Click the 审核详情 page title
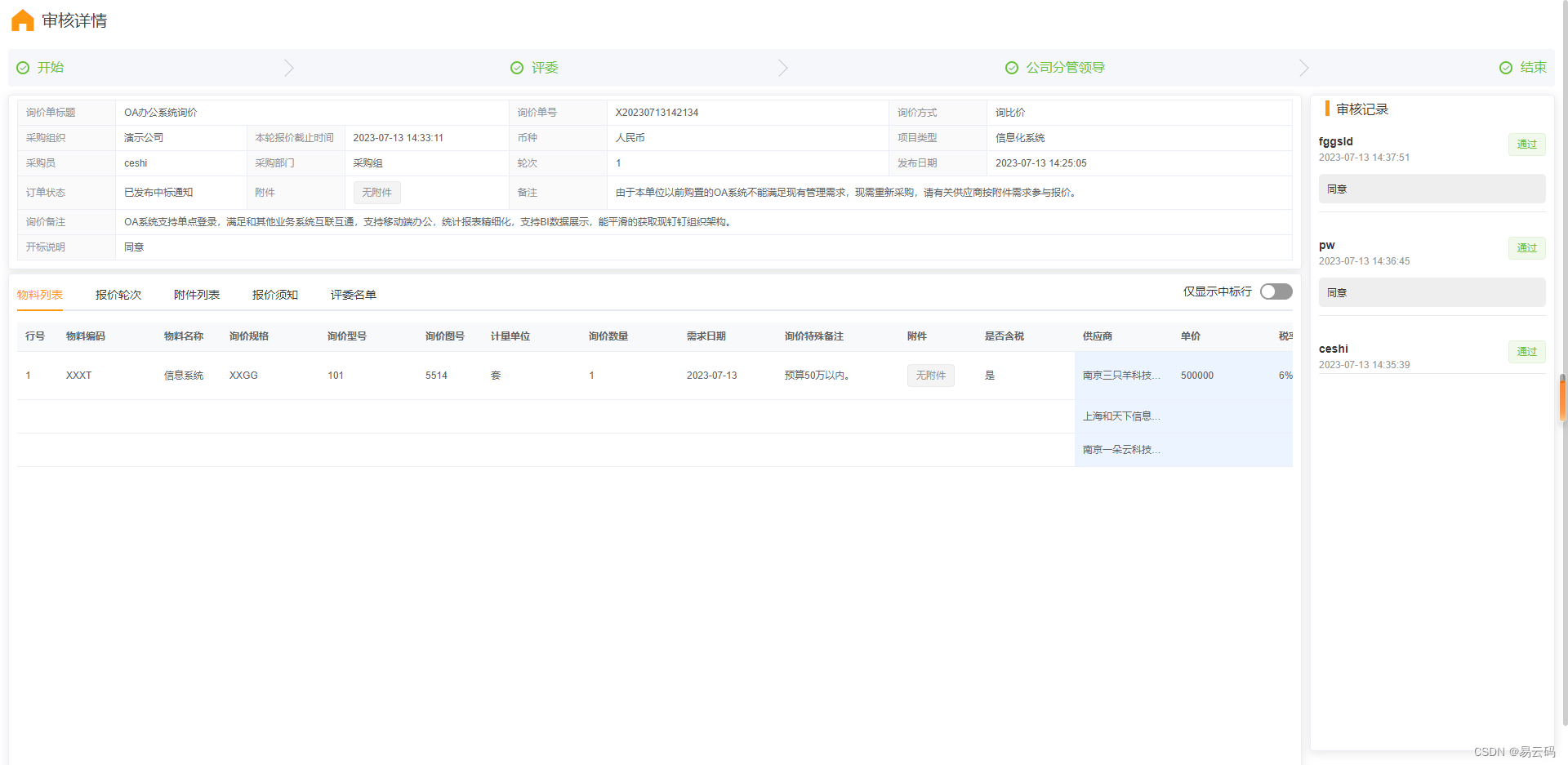1568x765 pixels. (x=74, y=20)
